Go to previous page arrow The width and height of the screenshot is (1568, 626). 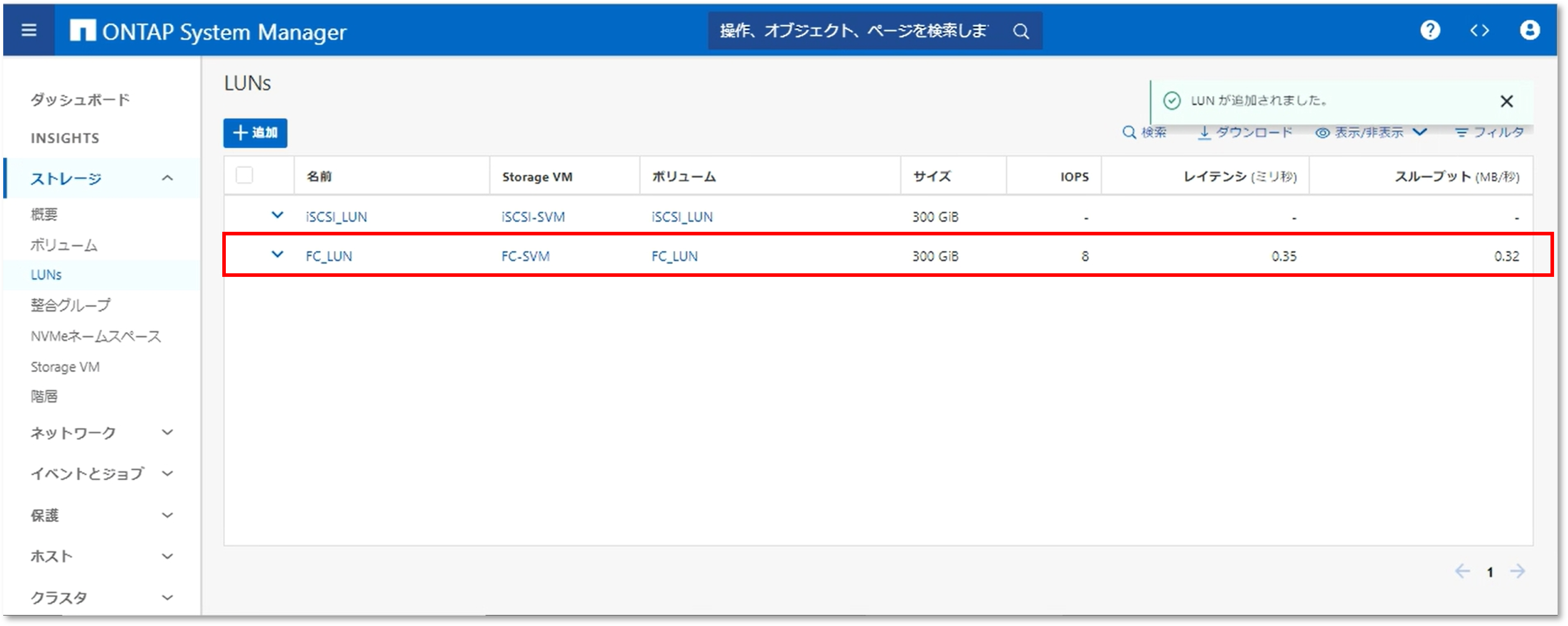(1462, 571)
